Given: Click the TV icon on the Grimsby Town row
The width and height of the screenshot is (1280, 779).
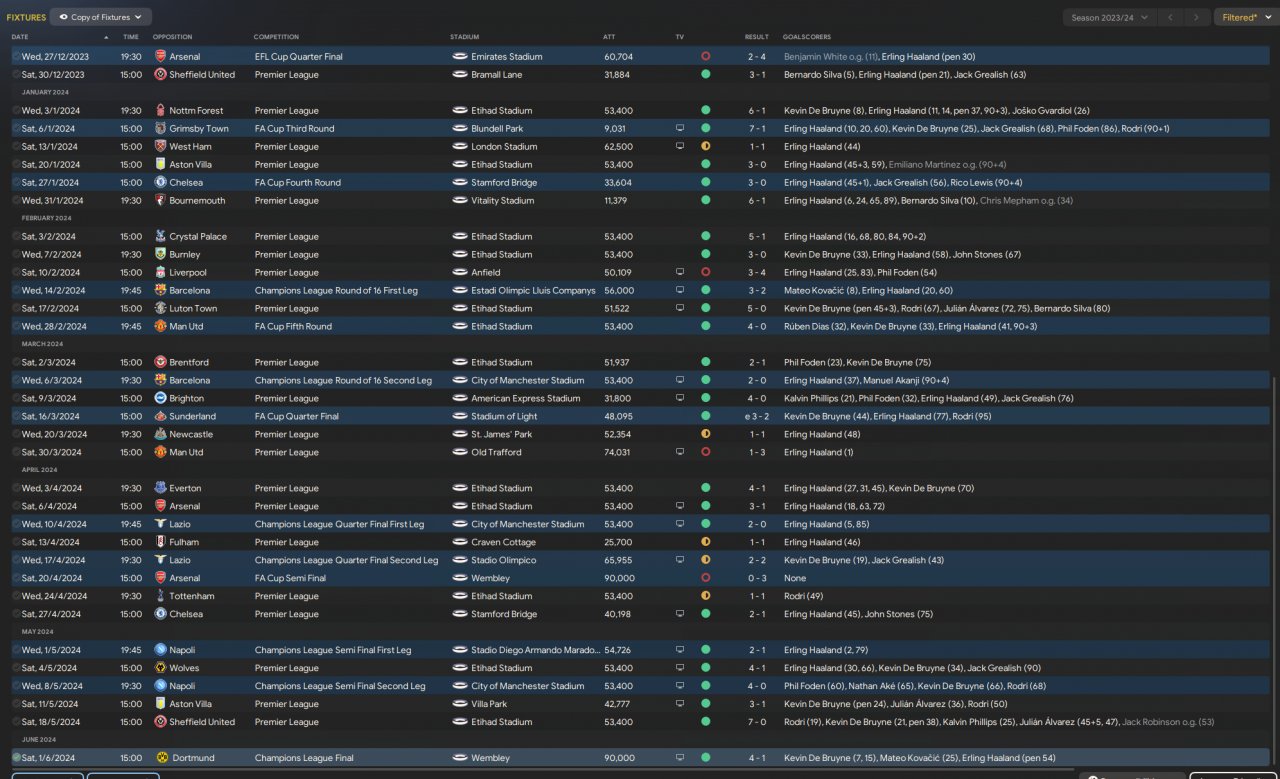Looking at the screenshot, I should 680,129.
